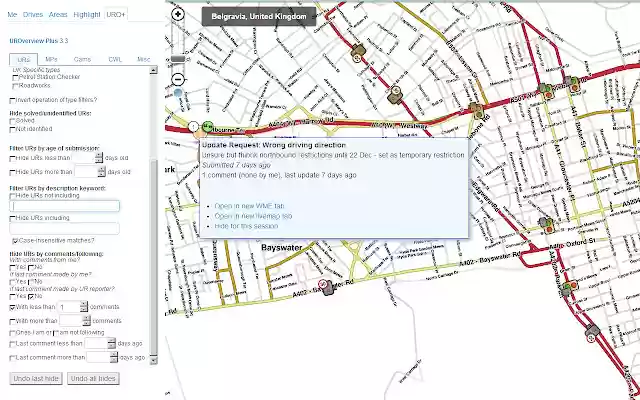The image size is (640, 400).
Task: Check Yes for With comments from me
Action: [x=12, y=268]
